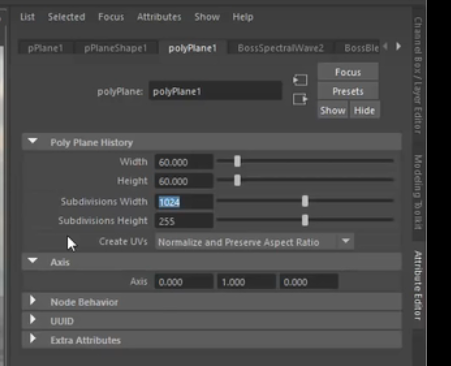Screen dimensions: 451x366
Task: Expand the UUID section
Action: tap(33, 320)
